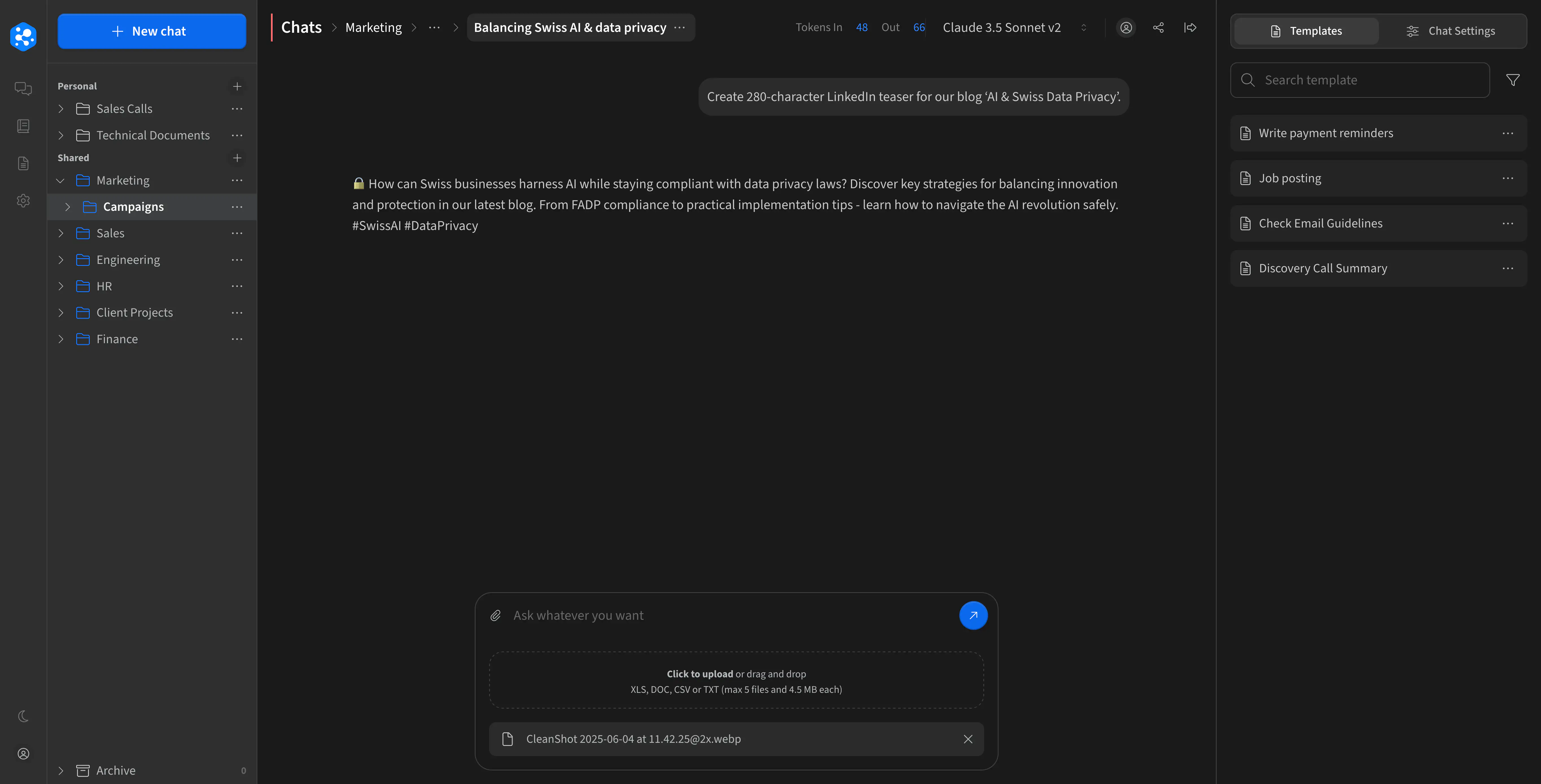Open options for Discovery Call Summary template
Screen dimensions: 1541x784
[x=1507, y=268]
